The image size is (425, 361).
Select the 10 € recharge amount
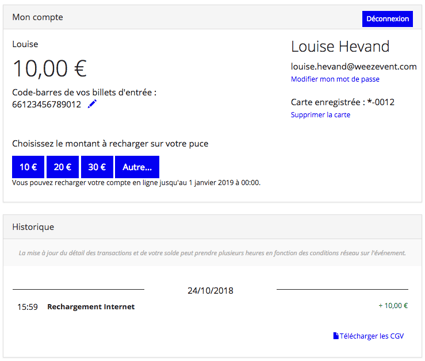coord(28,167)
